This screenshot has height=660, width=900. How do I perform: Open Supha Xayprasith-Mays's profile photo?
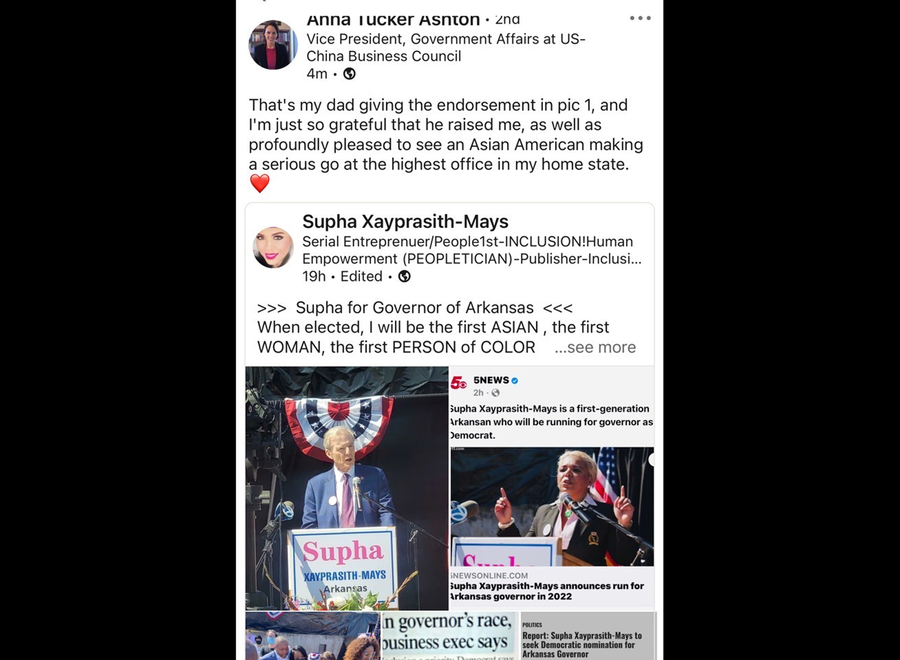coord(273,247)
